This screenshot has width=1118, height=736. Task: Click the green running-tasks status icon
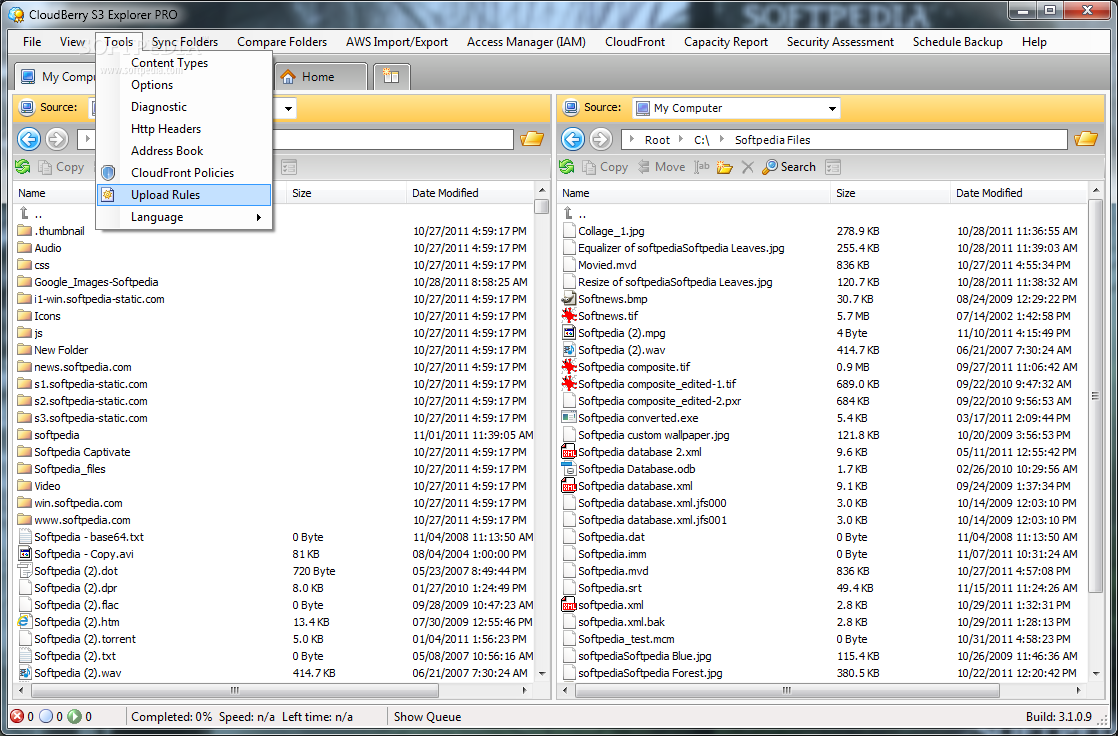[74, 717]
